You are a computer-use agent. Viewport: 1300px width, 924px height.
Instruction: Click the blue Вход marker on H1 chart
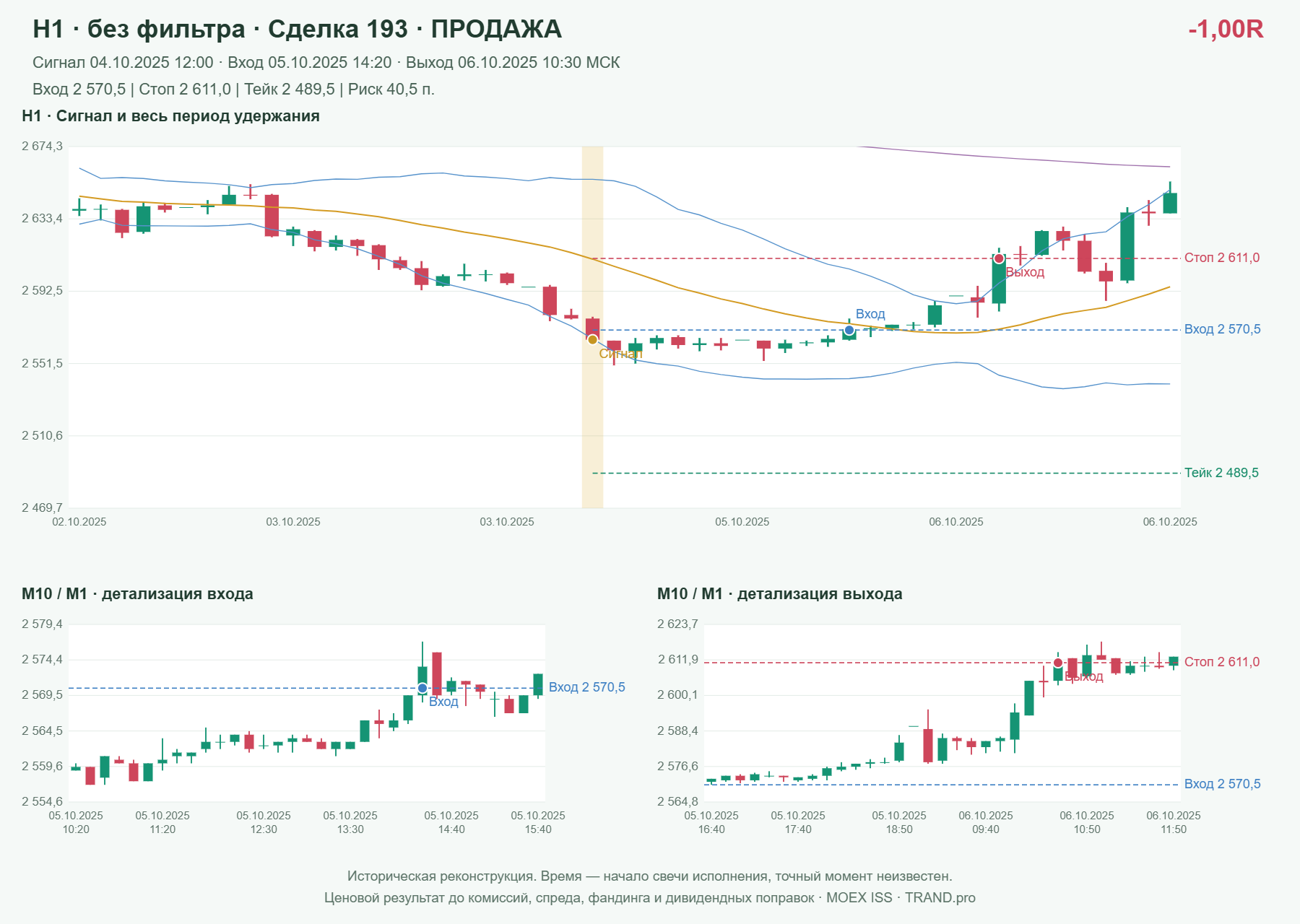pos(849,331)
